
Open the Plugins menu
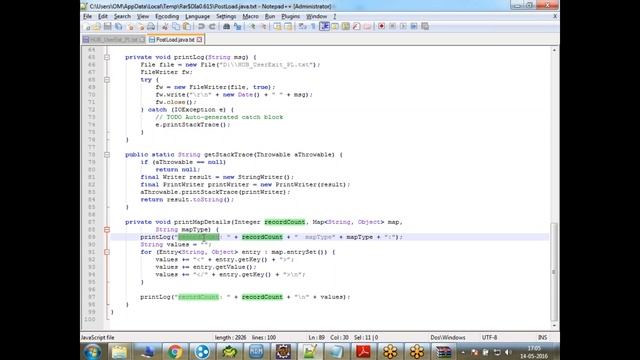click(291, 16)
